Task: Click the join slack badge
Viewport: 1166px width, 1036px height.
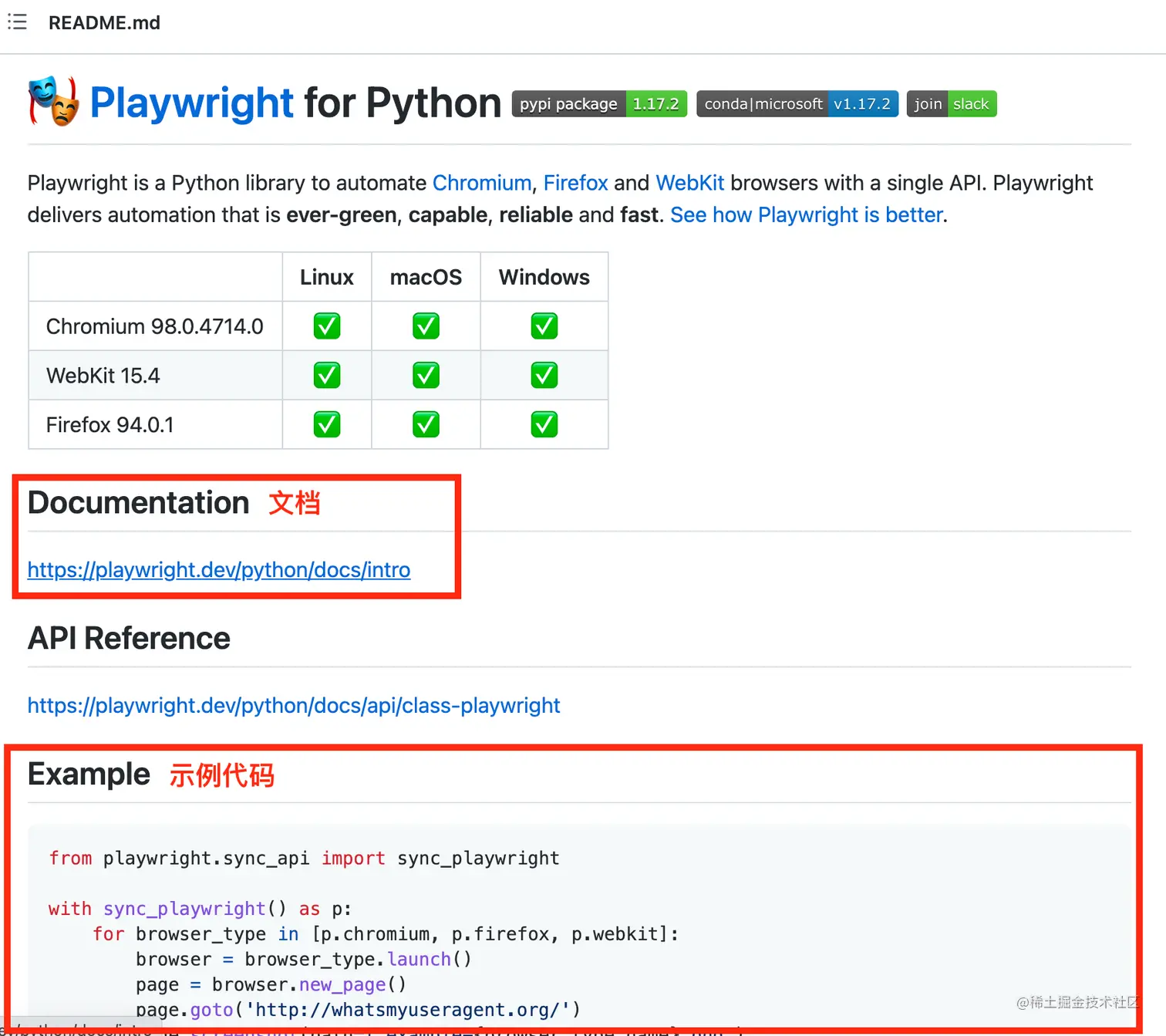Action: 952,103
